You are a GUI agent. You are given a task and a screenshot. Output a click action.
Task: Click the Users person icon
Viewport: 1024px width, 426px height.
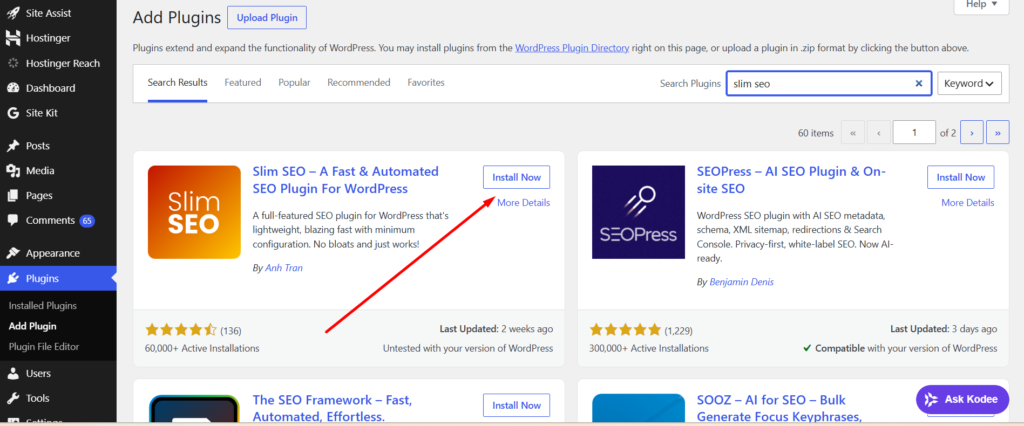pos(13,374)
